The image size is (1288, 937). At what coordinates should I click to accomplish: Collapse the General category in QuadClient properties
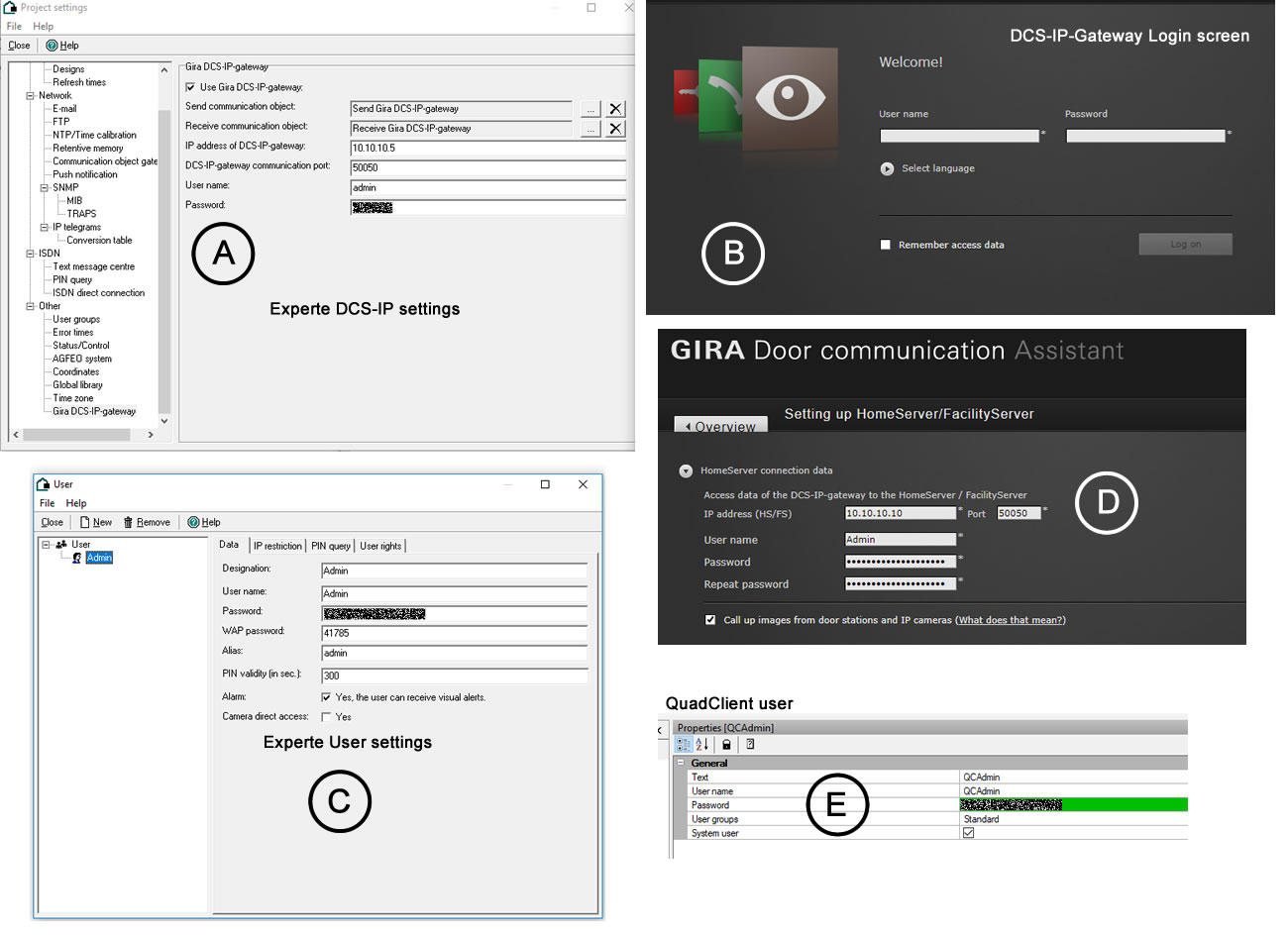click(681, 764)
